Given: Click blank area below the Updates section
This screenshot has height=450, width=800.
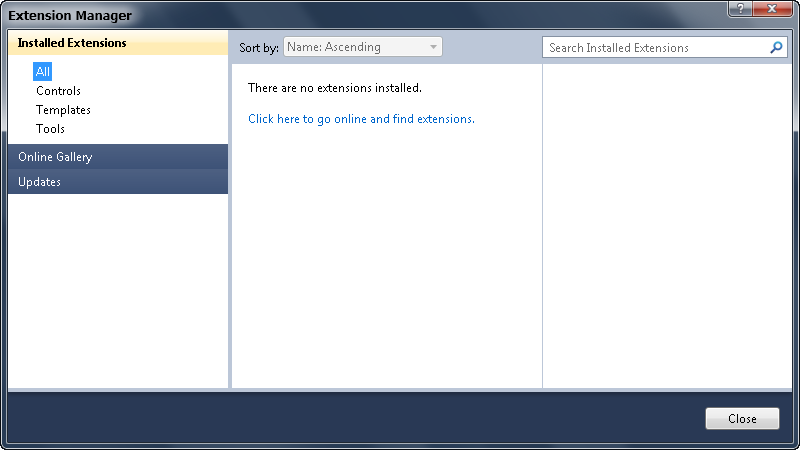Looking at the screenshot, I should [118, 290].
